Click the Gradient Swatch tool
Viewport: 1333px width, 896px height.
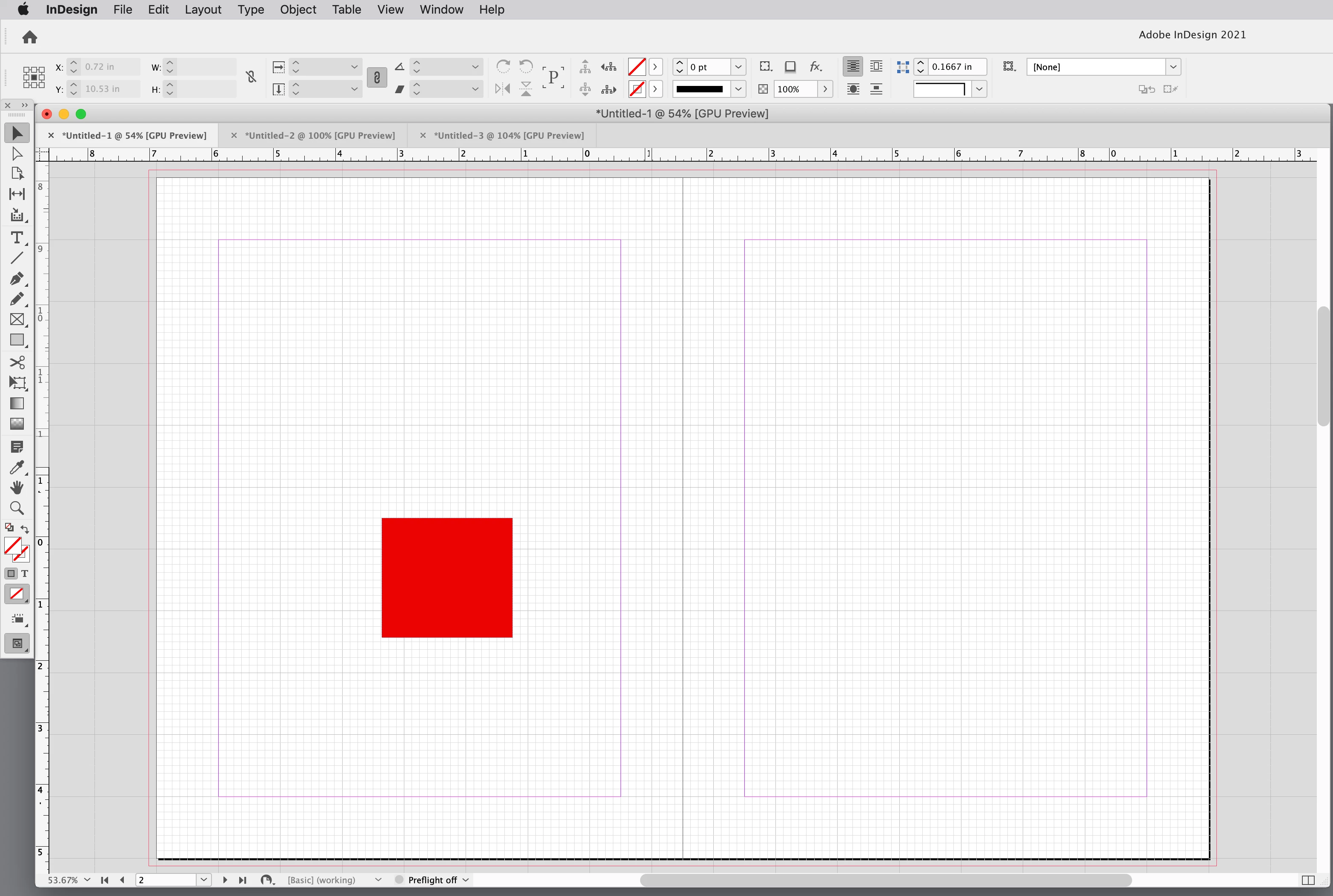(x=17, y=403)
